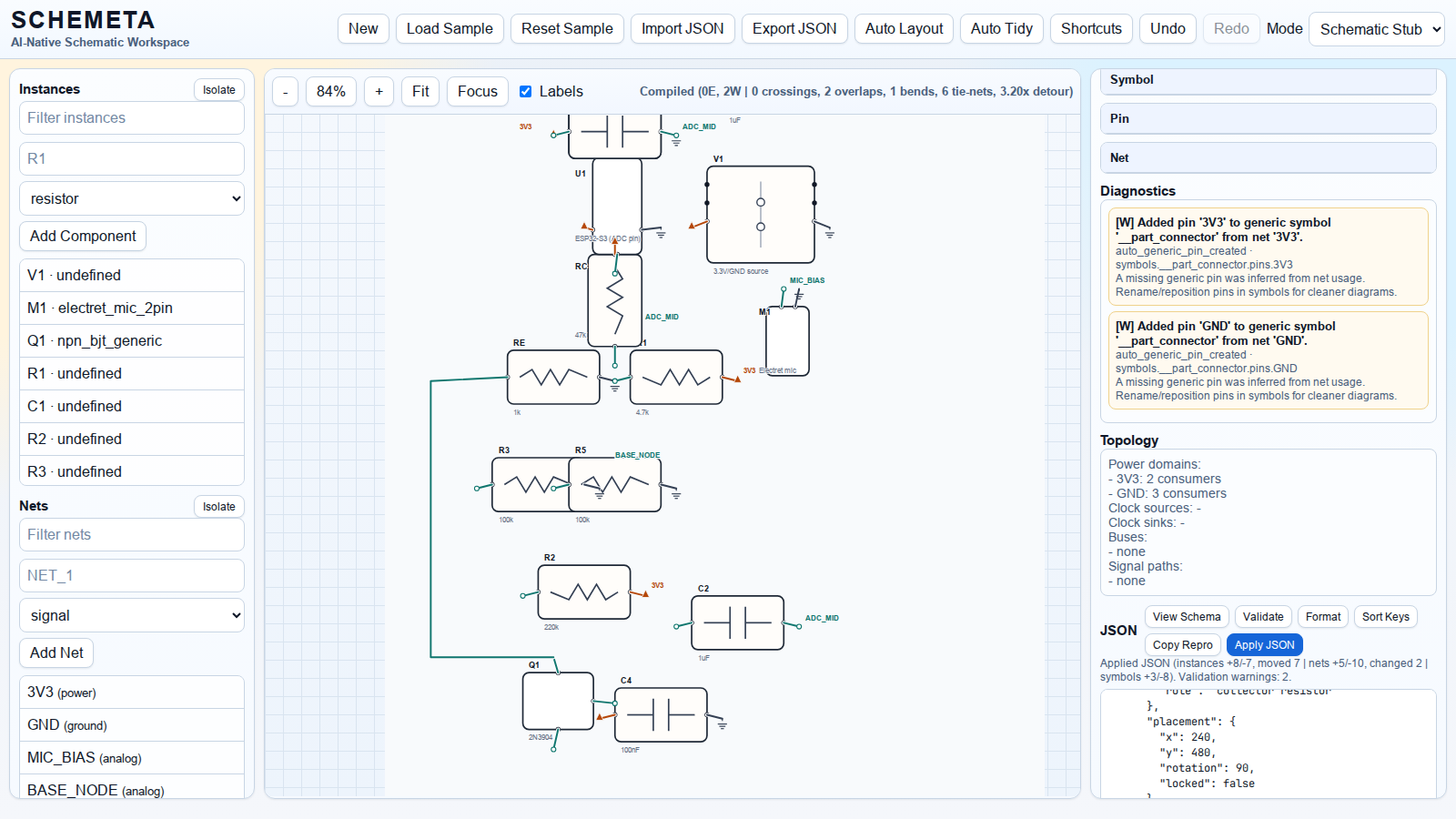Image resolution: width=1456 pixels, height=819 pixels.
Task: Select MIC_BIAS net in nets list
Action: point(132,757)
